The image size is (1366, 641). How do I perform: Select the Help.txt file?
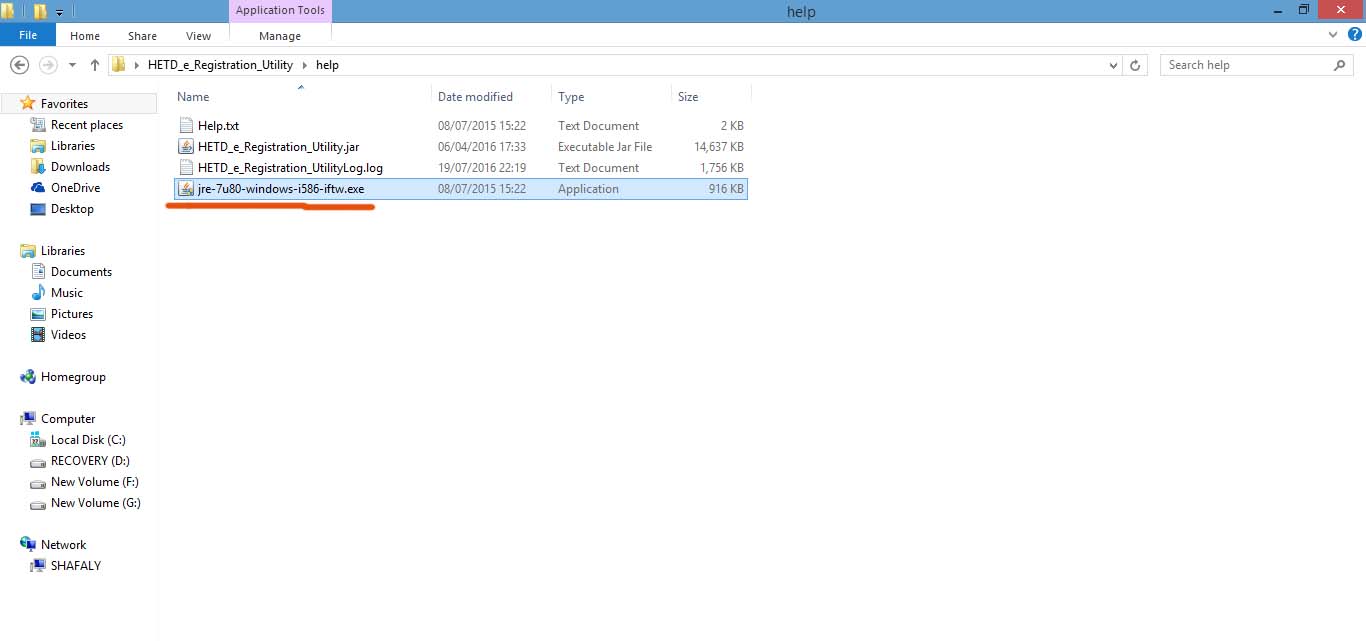[x=218, y=126]
